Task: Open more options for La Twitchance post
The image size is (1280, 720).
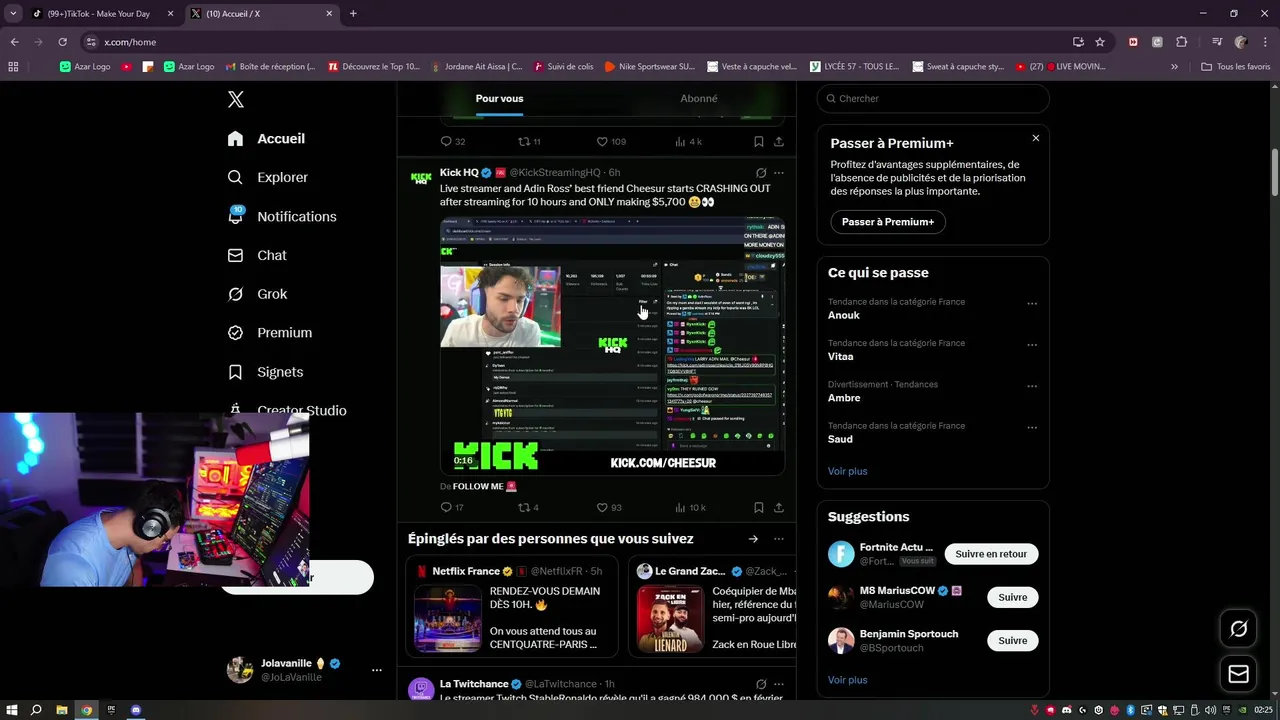Action: coord(779,684)
